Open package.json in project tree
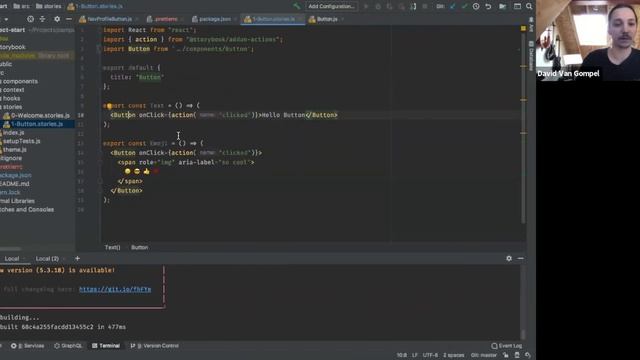The height and width of the screenshot is (360, 640). point(16,176)
